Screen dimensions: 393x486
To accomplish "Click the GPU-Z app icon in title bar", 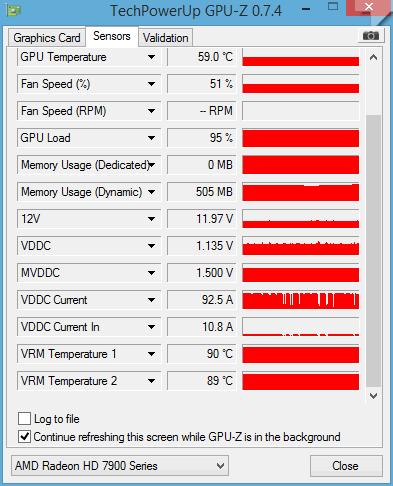I will (13, 11).
